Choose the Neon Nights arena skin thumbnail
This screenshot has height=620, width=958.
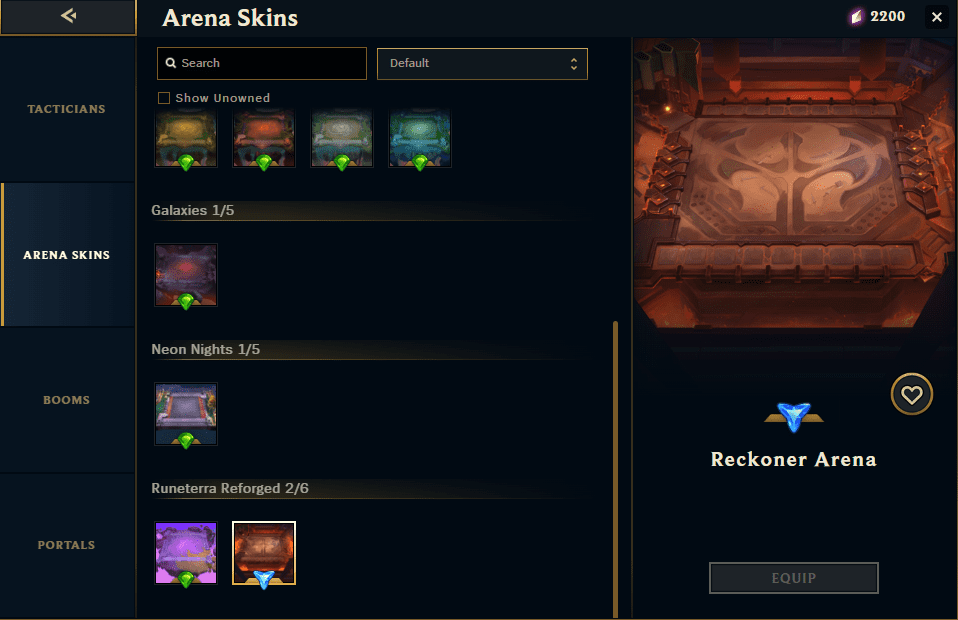click(x=186, y=414)
